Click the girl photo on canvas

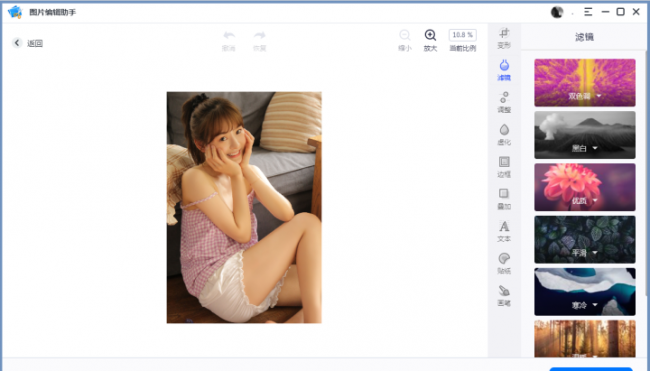(x=244, y=207)
